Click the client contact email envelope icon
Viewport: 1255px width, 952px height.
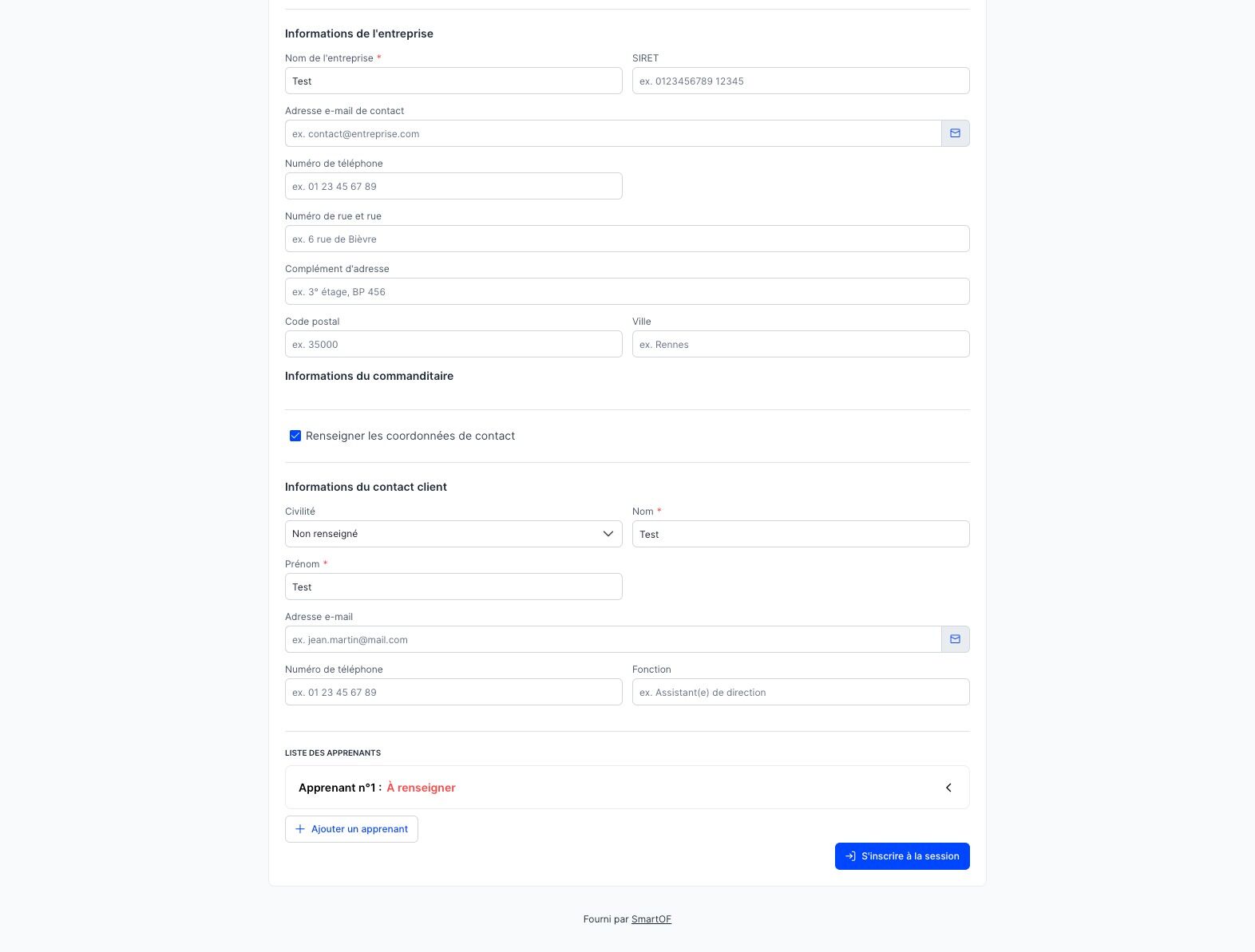pyautogui.click(x=955, y=639)
